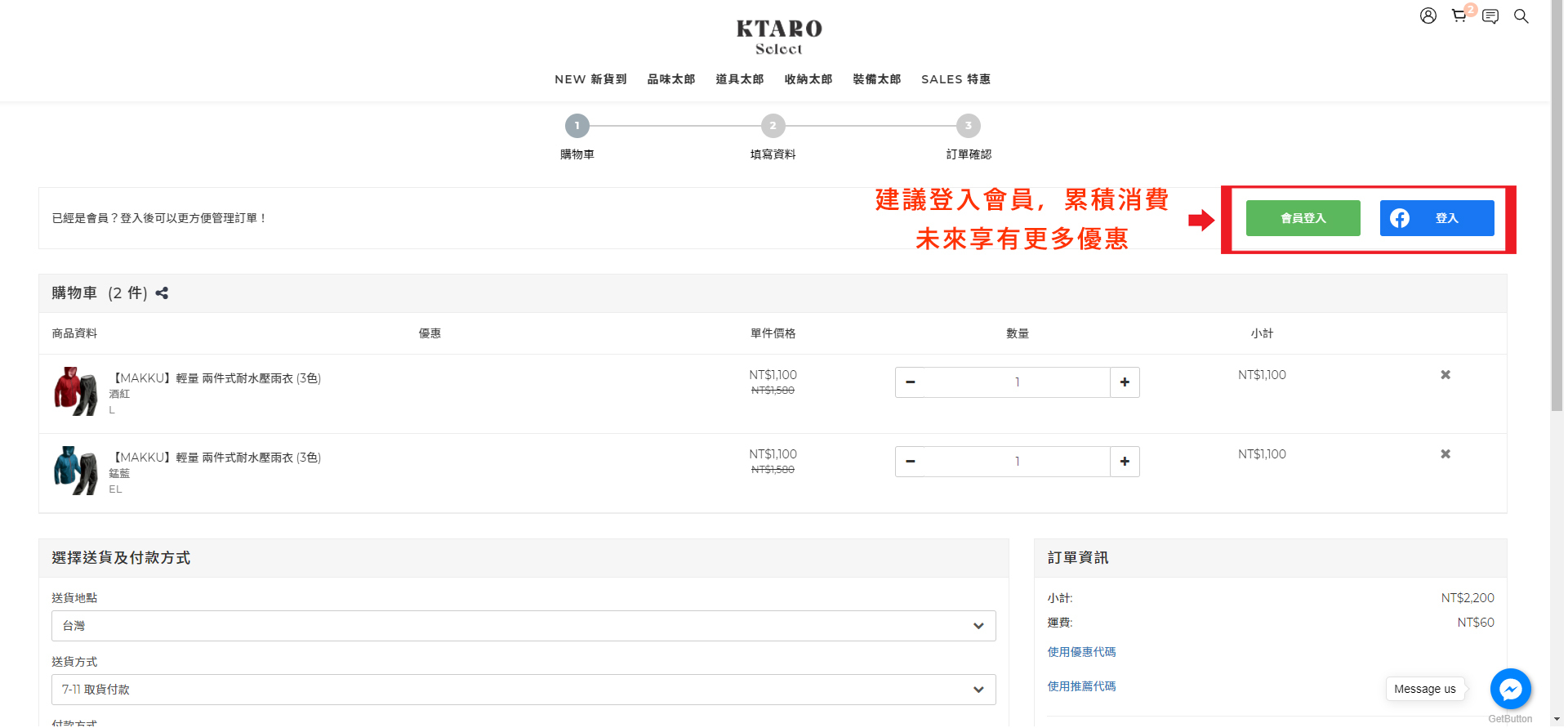
Task: Open the shopping cart icon
Action: 1459,16
